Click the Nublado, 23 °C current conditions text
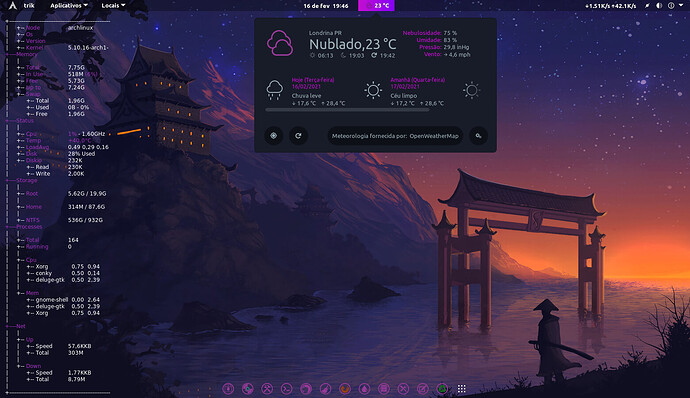690x398 pixels. coord(352,44)
